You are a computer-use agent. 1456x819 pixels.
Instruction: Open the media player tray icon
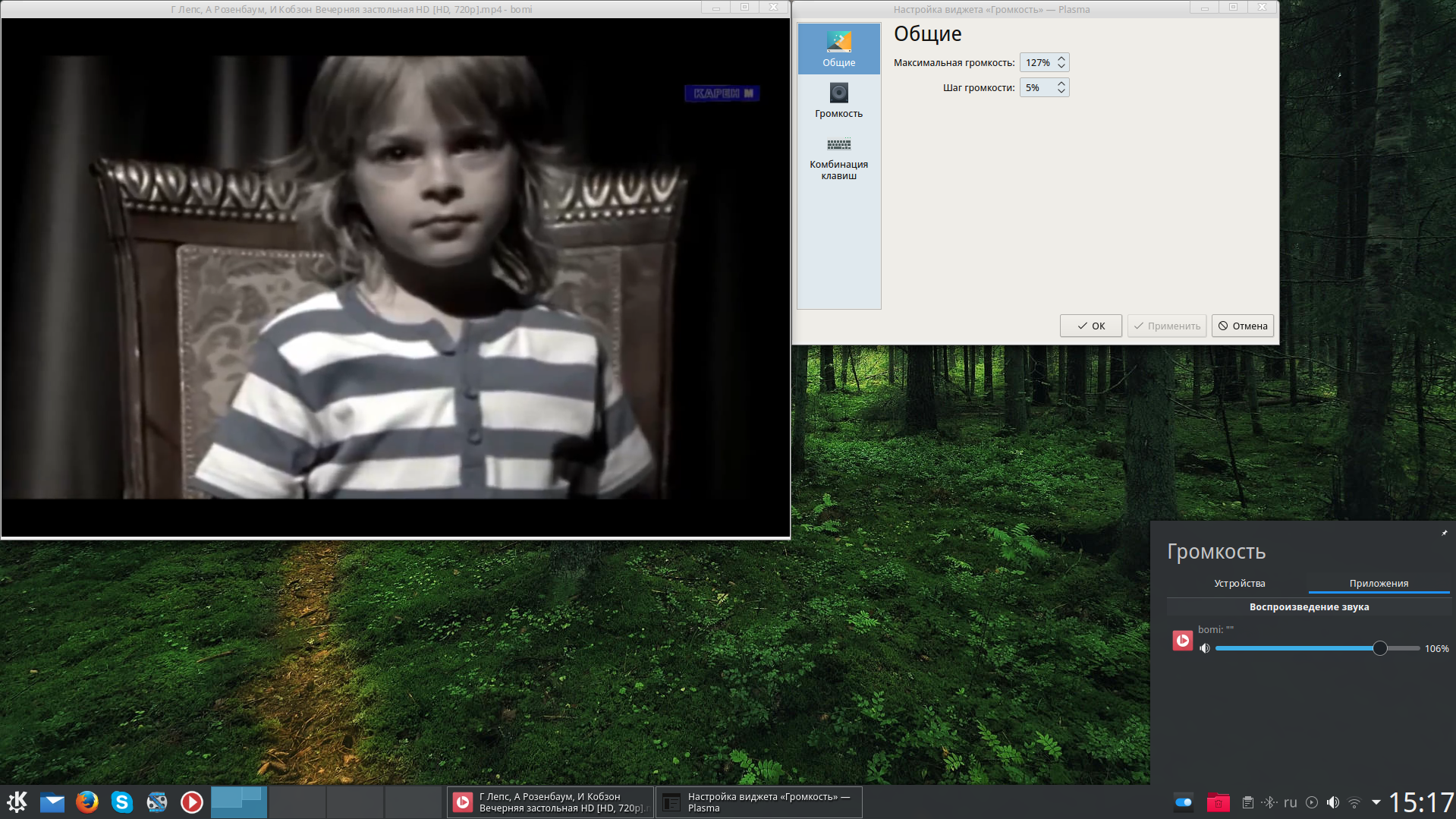point(1312,802)
